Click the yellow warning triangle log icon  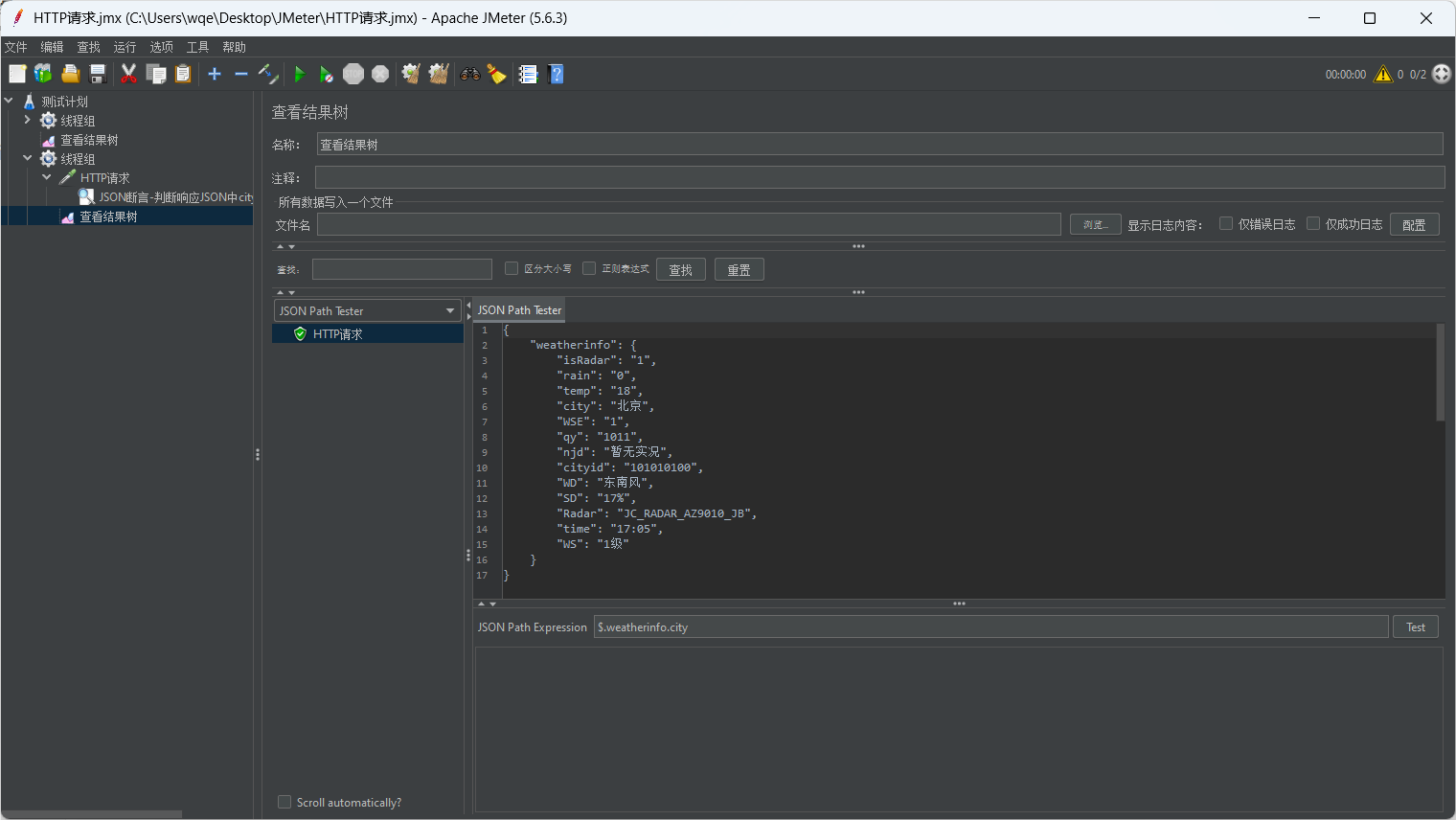[1383, 74]
